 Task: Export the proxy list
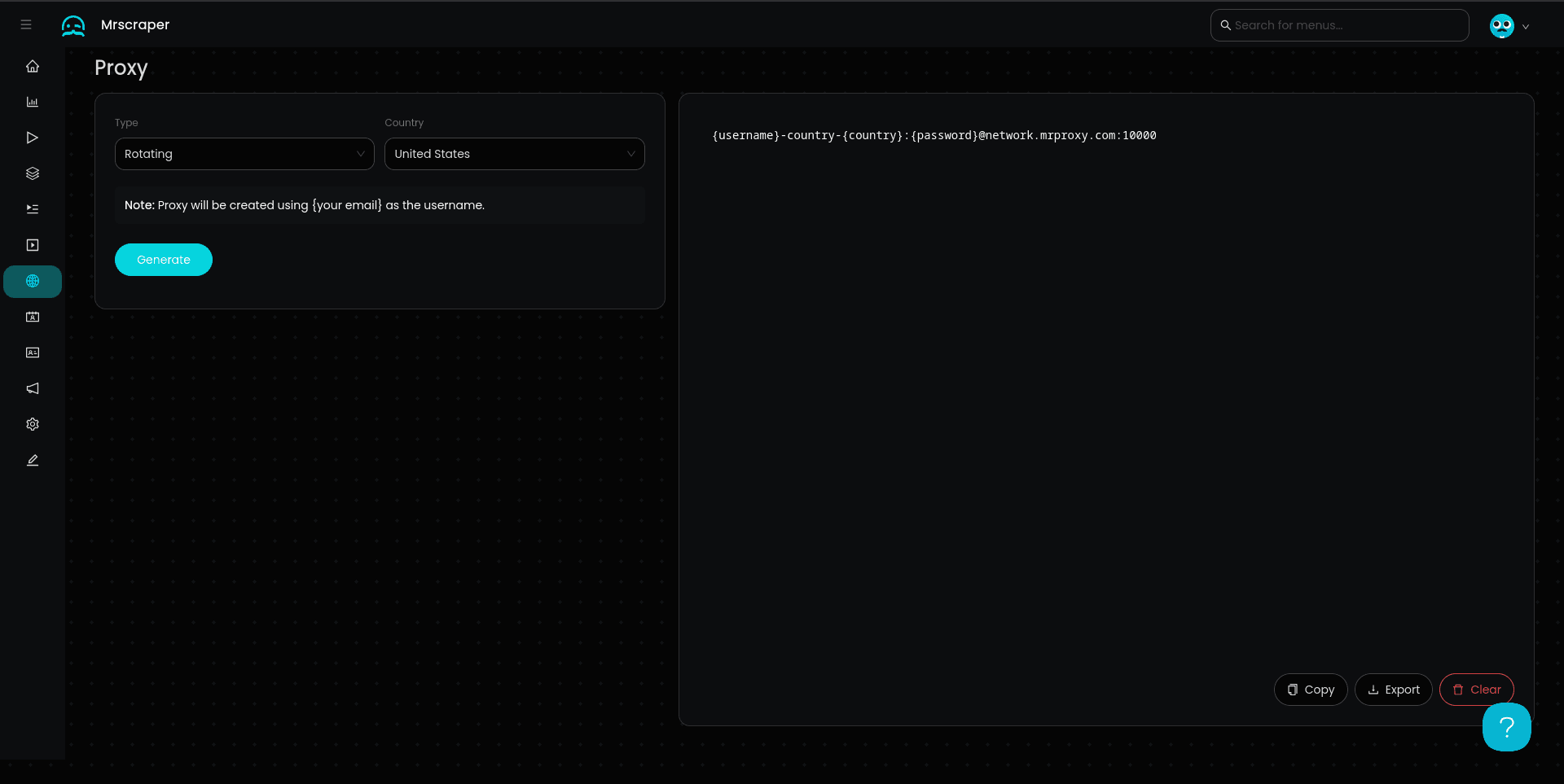[x=1393, y=690]
